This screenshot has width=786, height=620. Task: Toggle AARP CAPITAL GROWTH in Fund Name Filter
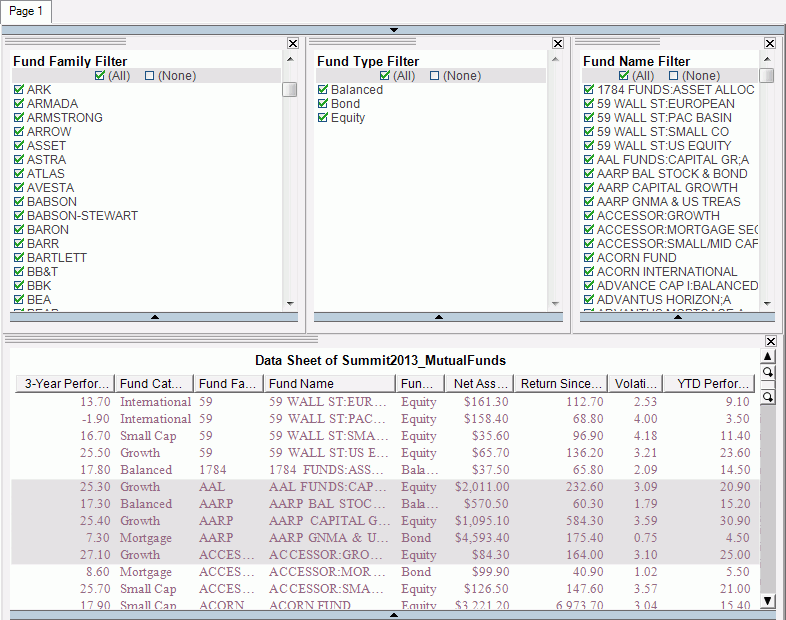[x=589, y=187]
